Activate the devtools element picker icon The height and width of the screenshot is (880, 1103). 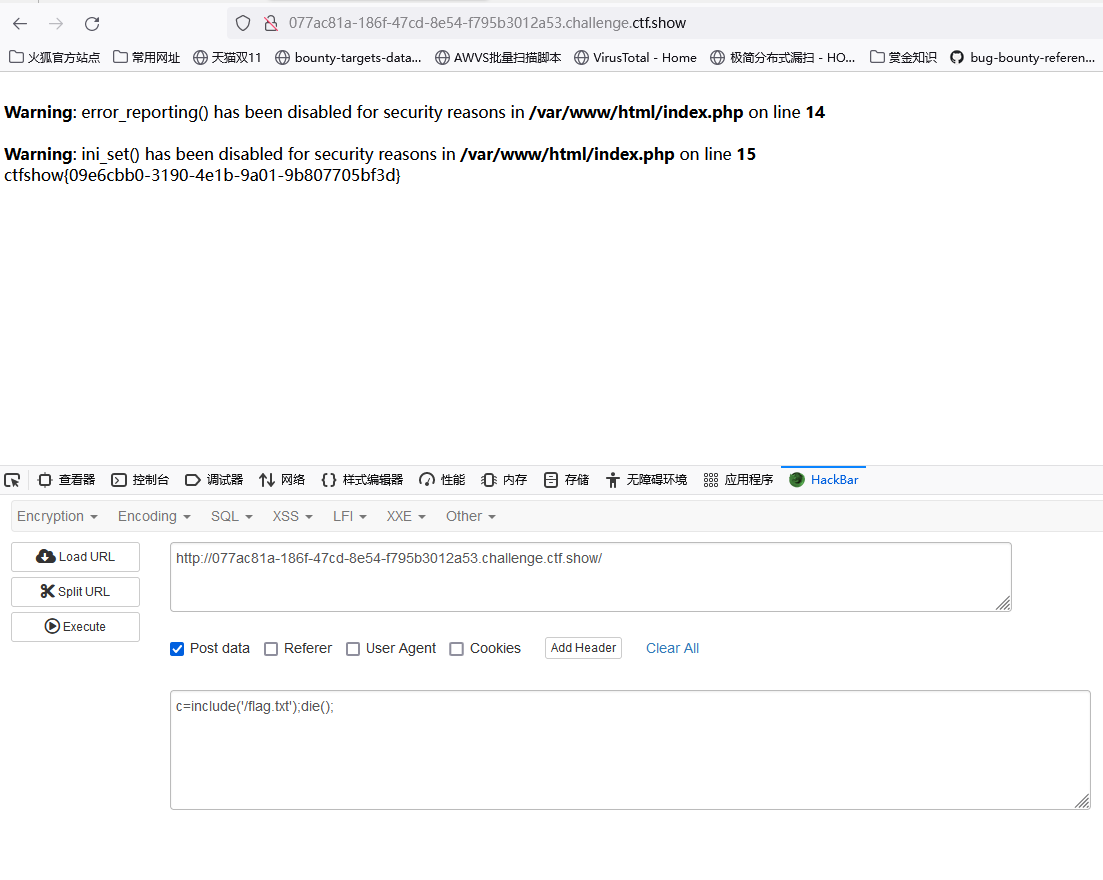click(13, 480)
